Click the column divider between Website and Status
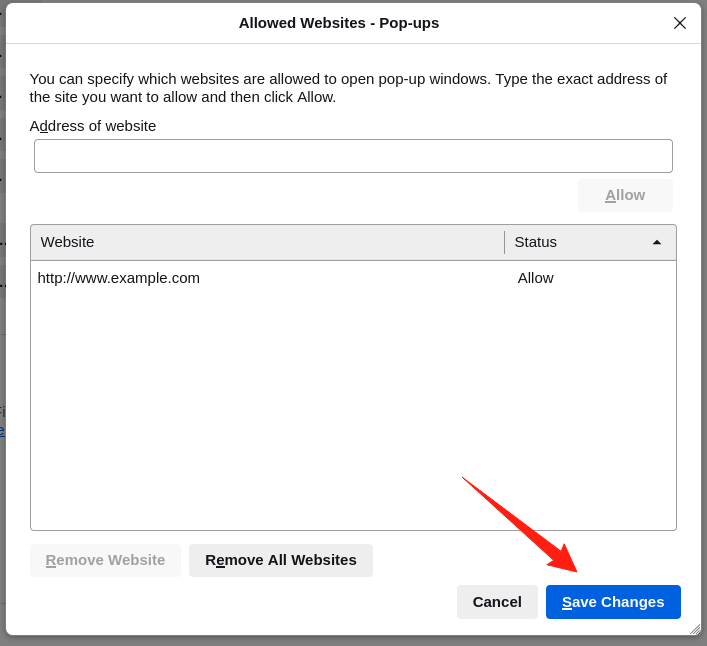707x646 pixels. coord(505,242)
